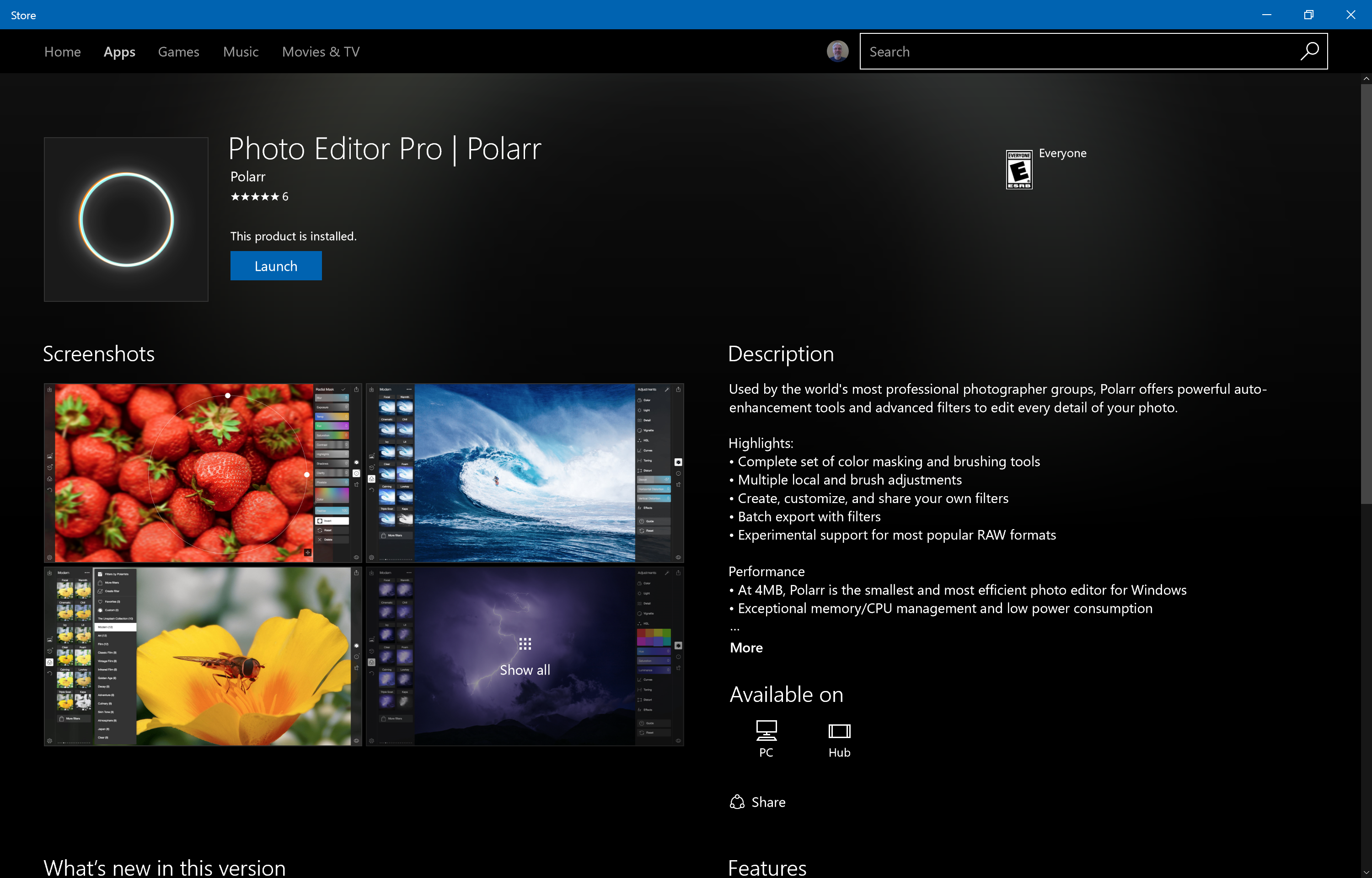Click the Share icon
Image resolution: width=1372 pixels, height=878 pixels.
(x=737, y=802)
